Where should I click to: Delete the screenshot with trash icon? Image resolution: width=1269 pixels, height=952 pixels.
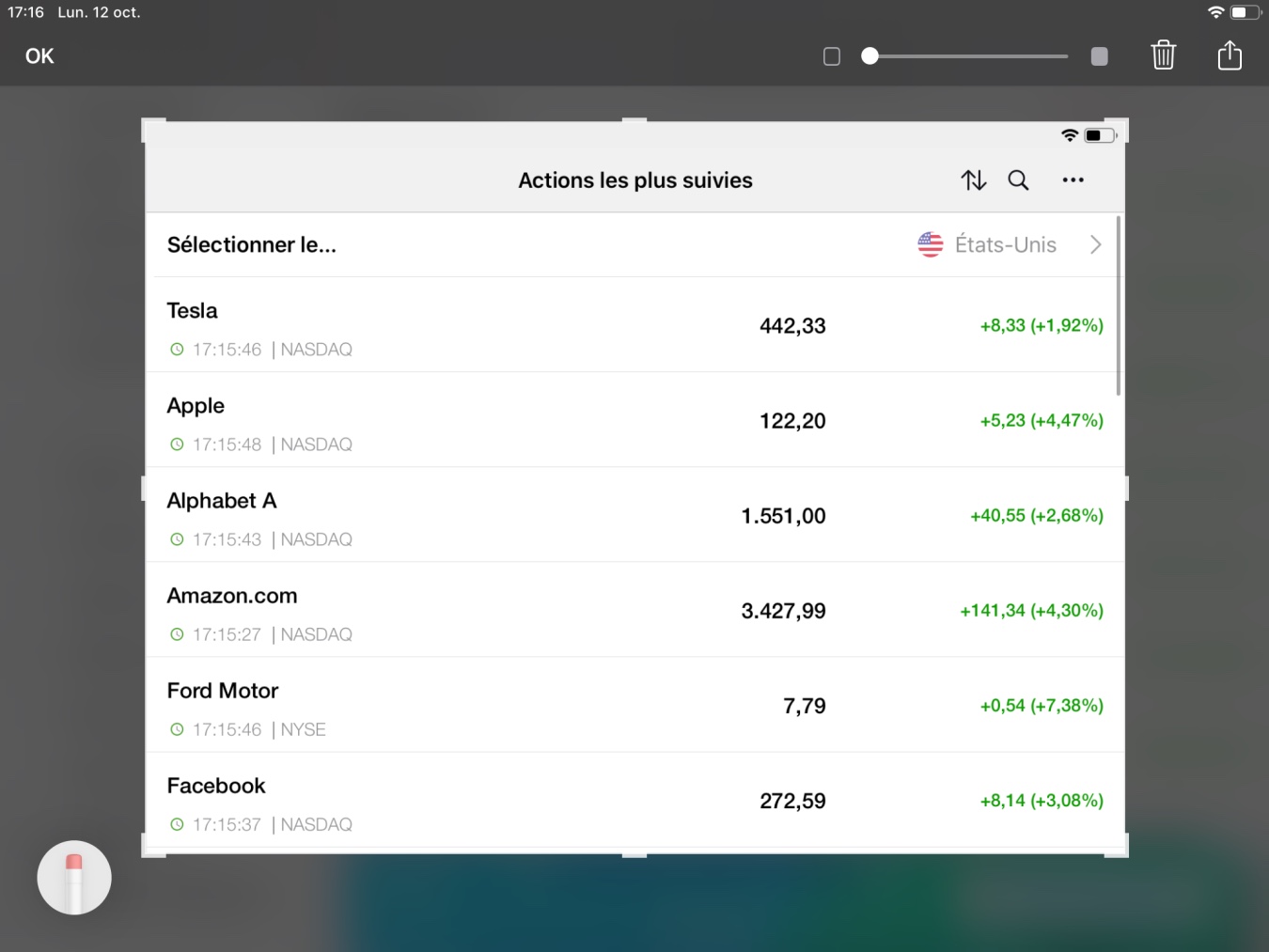point(1164,55)
